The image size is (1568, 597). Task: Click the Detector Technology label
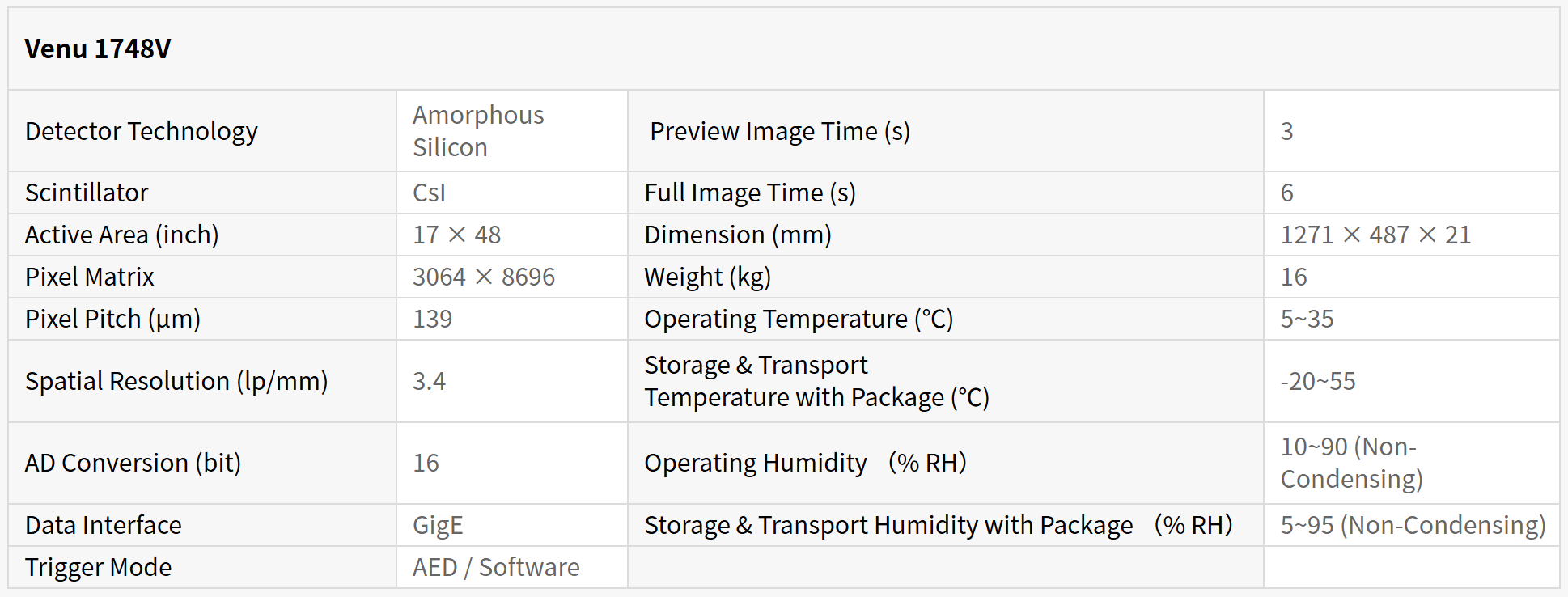pos(142,131)
